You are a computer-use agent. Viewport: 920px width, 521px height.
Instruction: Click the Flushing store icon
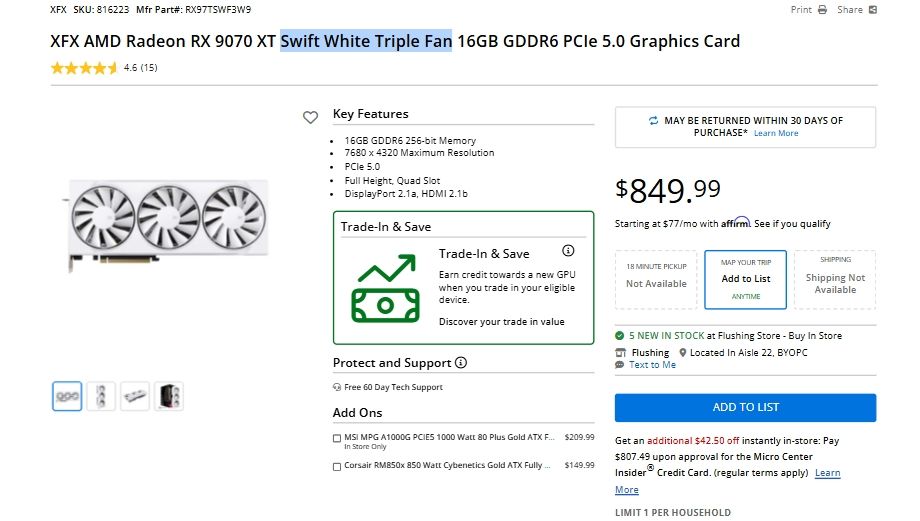[x=621, y=353]
